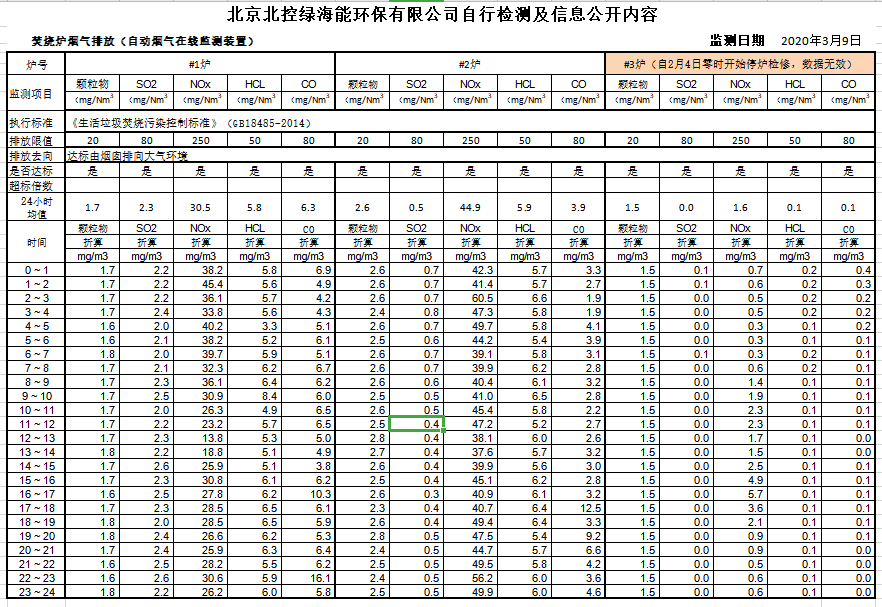The height and width of the screenshot is (607, 882).
Task: Click the time row label "0～1"
Action: 37,270
